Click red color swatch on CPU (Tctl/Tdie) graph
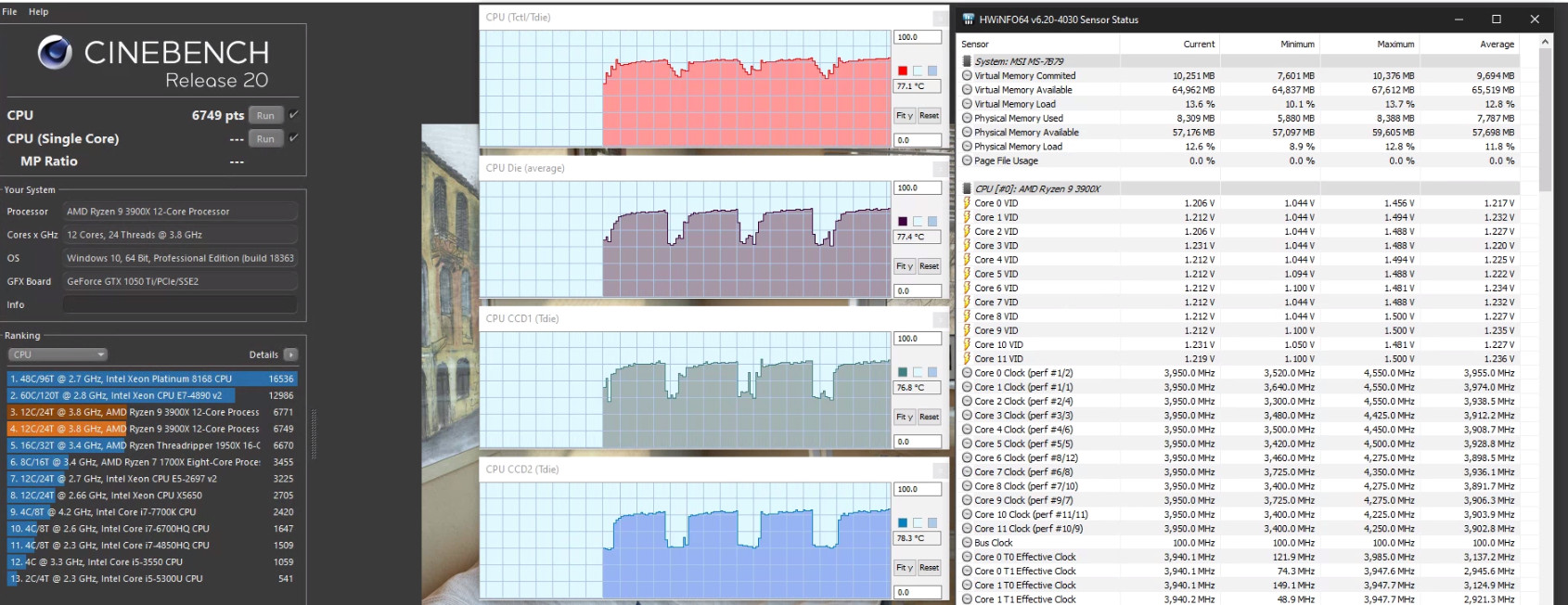This screenshot has width=1568, height=605. pos(903,71)
